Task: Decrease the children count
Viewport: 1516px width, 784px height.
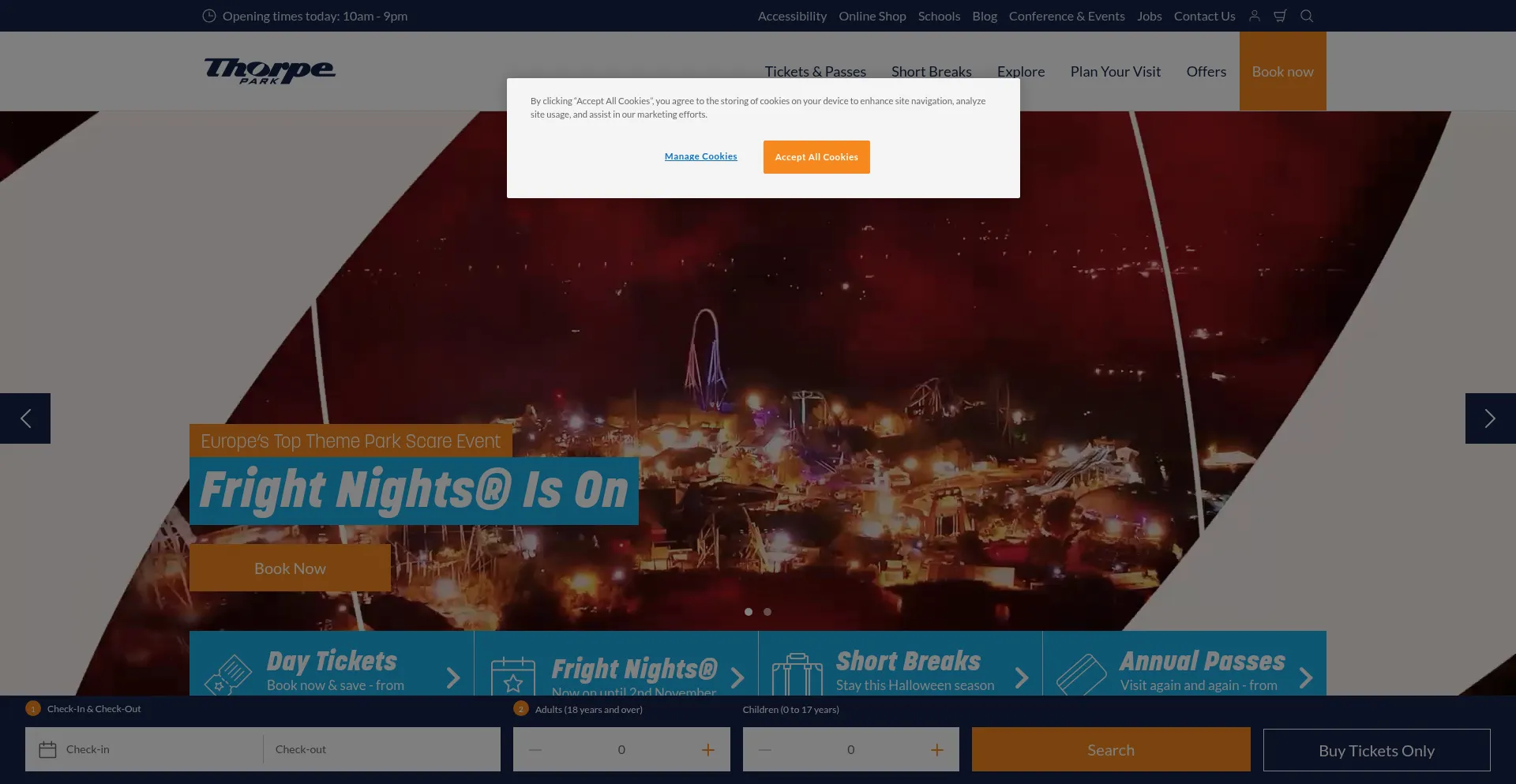Action: tap(764, 749)
